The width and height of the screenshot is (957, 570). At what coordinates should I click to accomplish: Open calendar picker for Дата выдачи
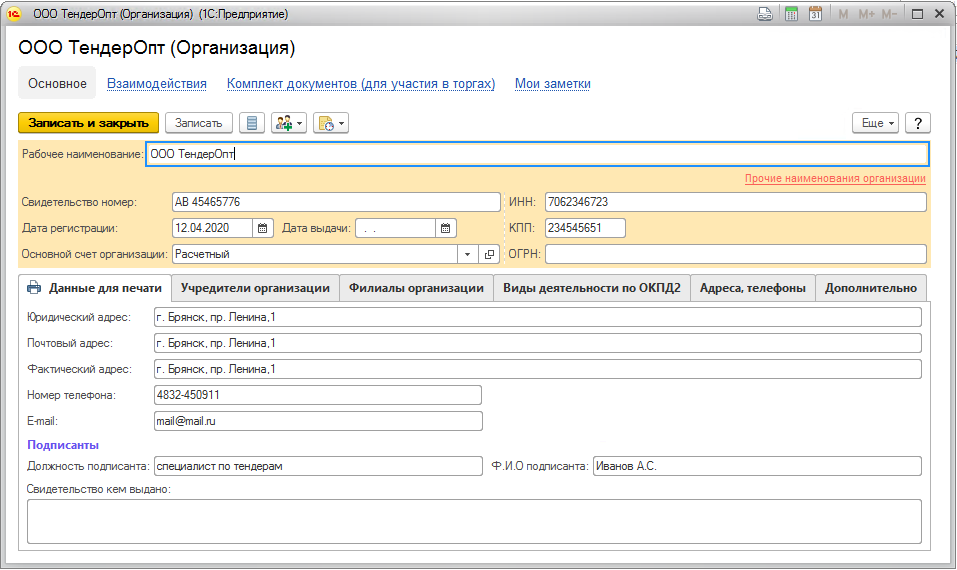(446, 228)
